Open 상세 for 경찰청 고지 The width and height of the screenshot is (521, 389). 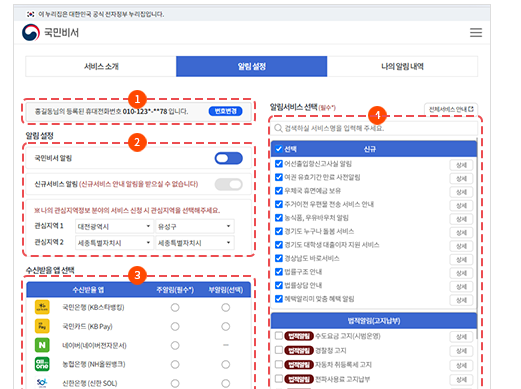[x=461, y=351]
